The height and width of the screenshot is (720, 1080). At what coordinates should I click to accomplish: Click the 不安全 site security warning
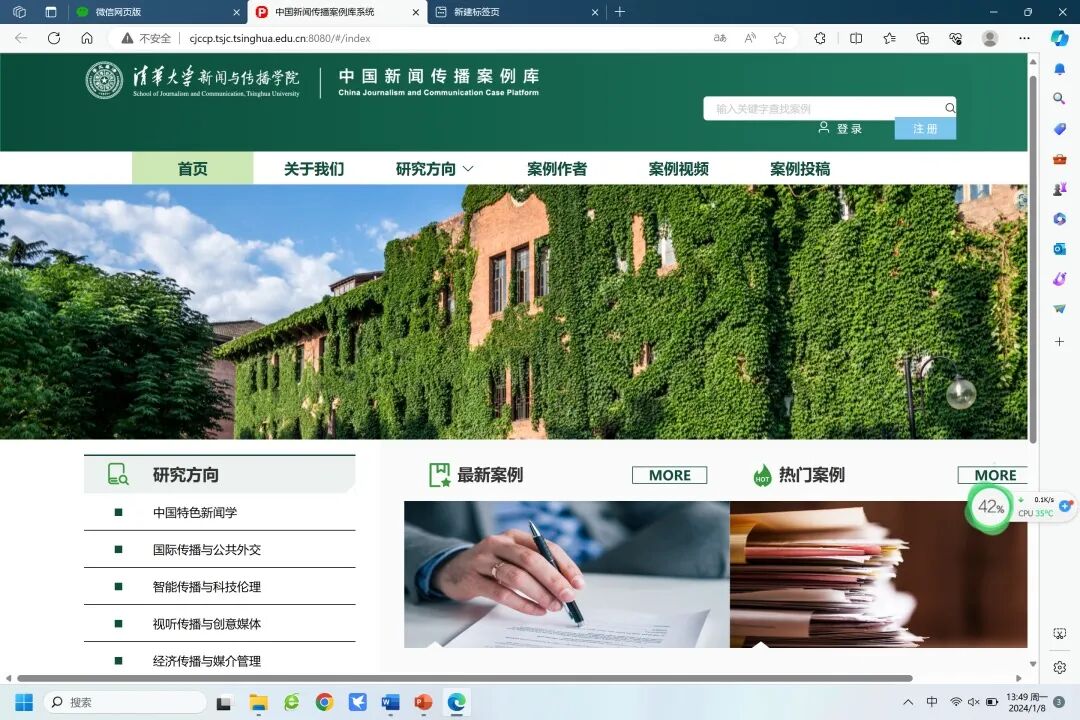(x=146, y=39)
